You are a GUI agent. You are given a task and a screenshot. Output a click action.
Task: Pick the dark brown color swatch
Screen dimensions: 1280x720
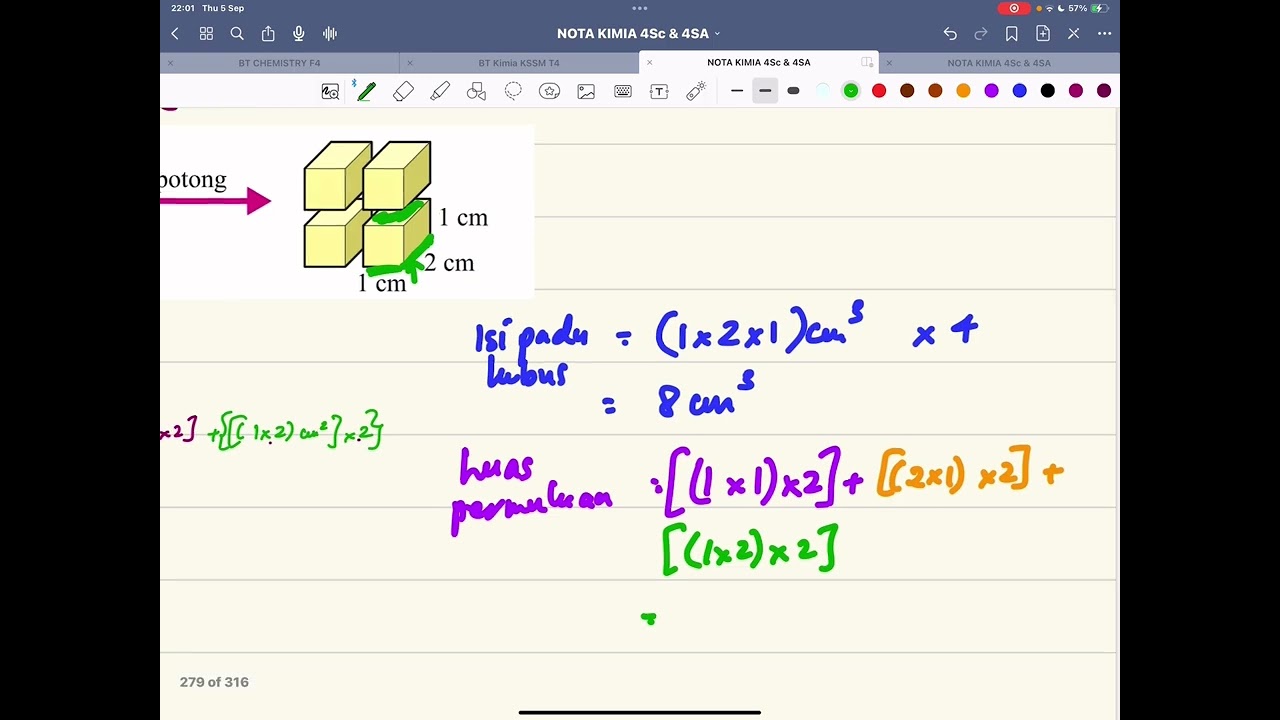(x=907, y=91)
